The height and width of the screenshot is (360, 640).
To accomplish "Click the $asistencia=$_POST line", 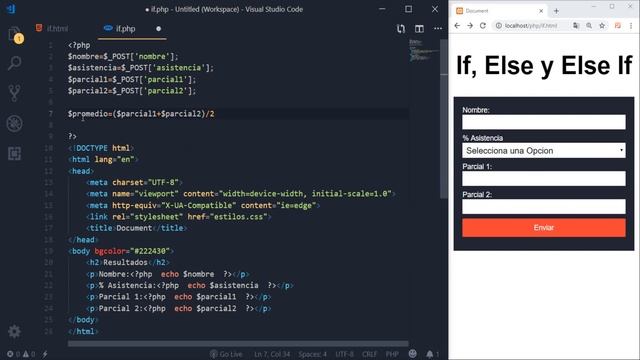I will click(x=141, y=68).
